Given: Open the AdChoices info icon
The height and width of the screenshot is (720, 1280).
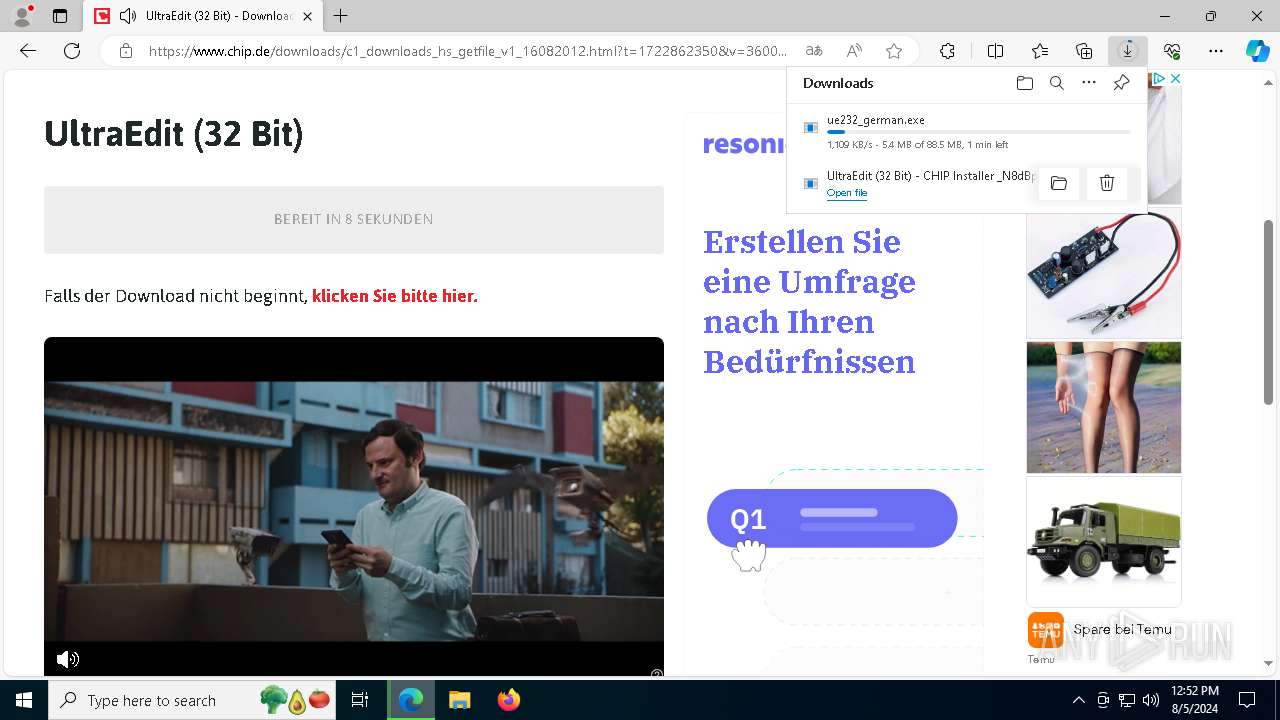Looking at the screenshot, I should [1159, 78].
